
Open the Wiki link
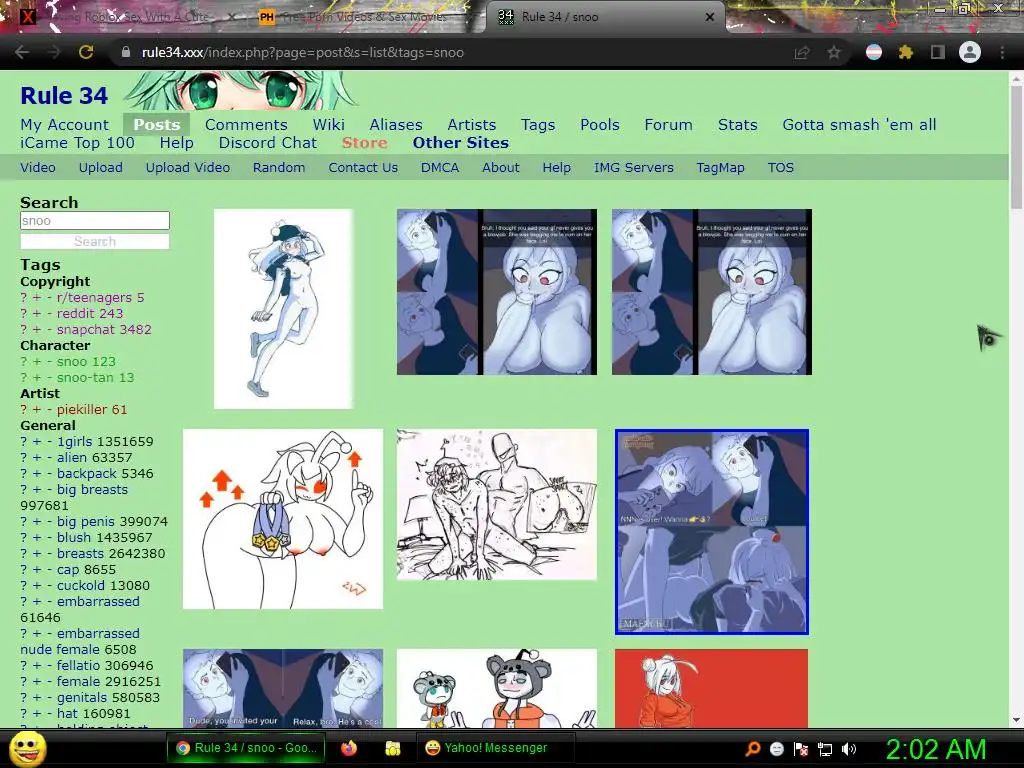coord(328,125)
